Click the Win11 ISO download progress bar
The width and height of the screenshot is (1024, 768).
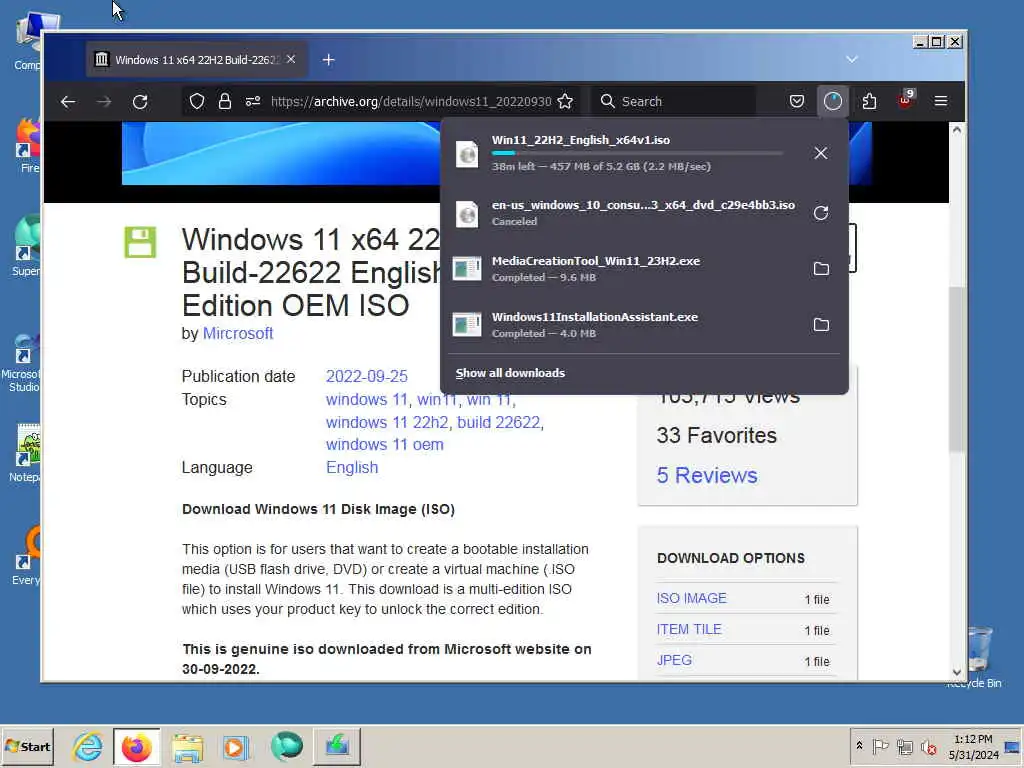637,153
